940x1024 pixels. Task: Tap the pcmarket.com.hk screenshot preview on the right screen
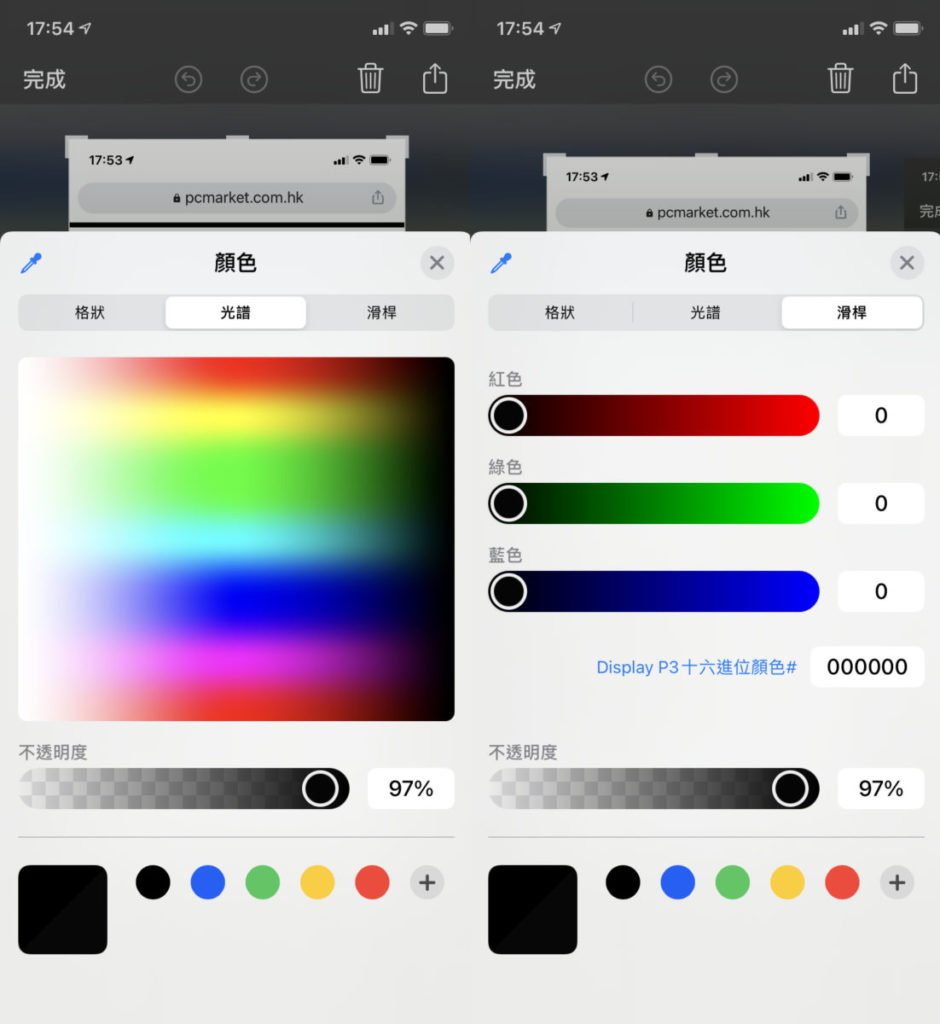[x=706, y=193]
